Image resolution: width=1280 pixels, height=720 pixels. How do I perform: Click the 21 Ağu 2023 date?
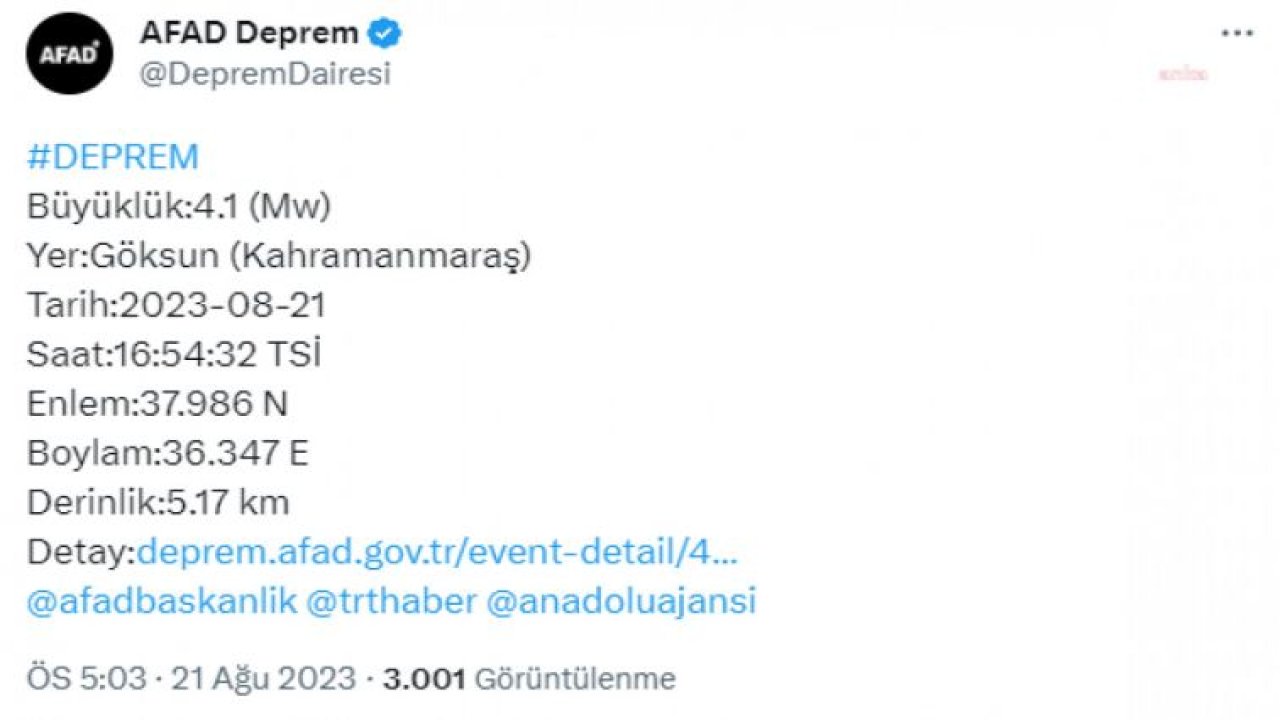264,679
